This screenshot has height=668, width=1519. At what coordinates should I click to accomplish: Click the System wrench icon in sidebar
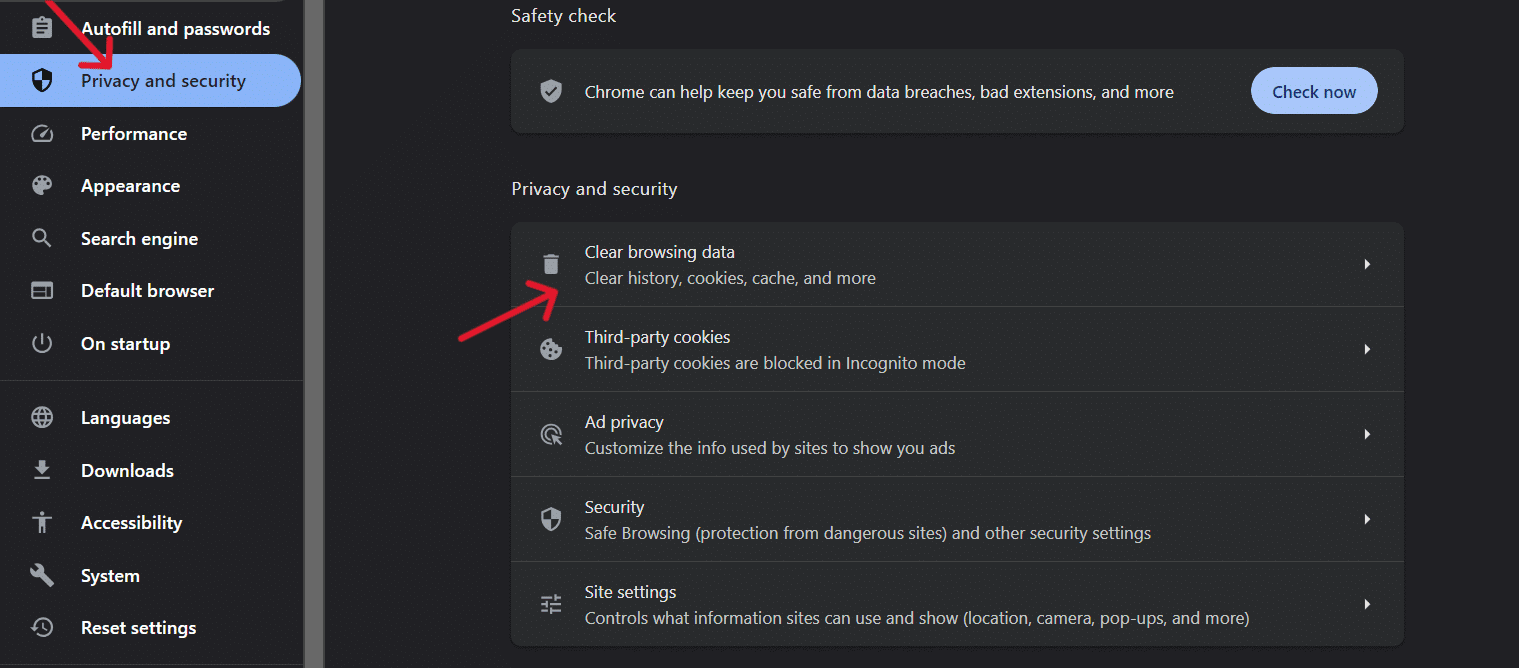pyautogui.click(x=42, y=575)
